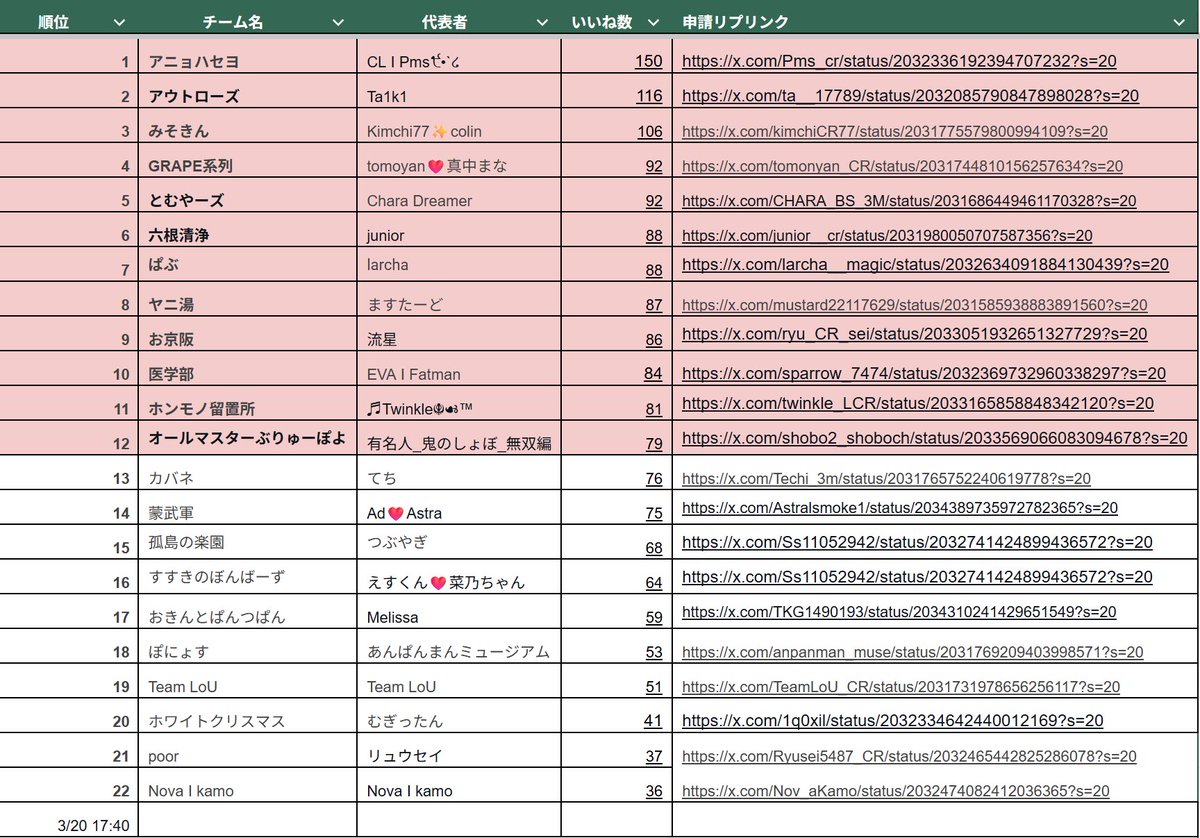Select the team name cell オールマスターぶりゅーぽよ
The height and width of the screenshot is (838, 1200).
248,438
